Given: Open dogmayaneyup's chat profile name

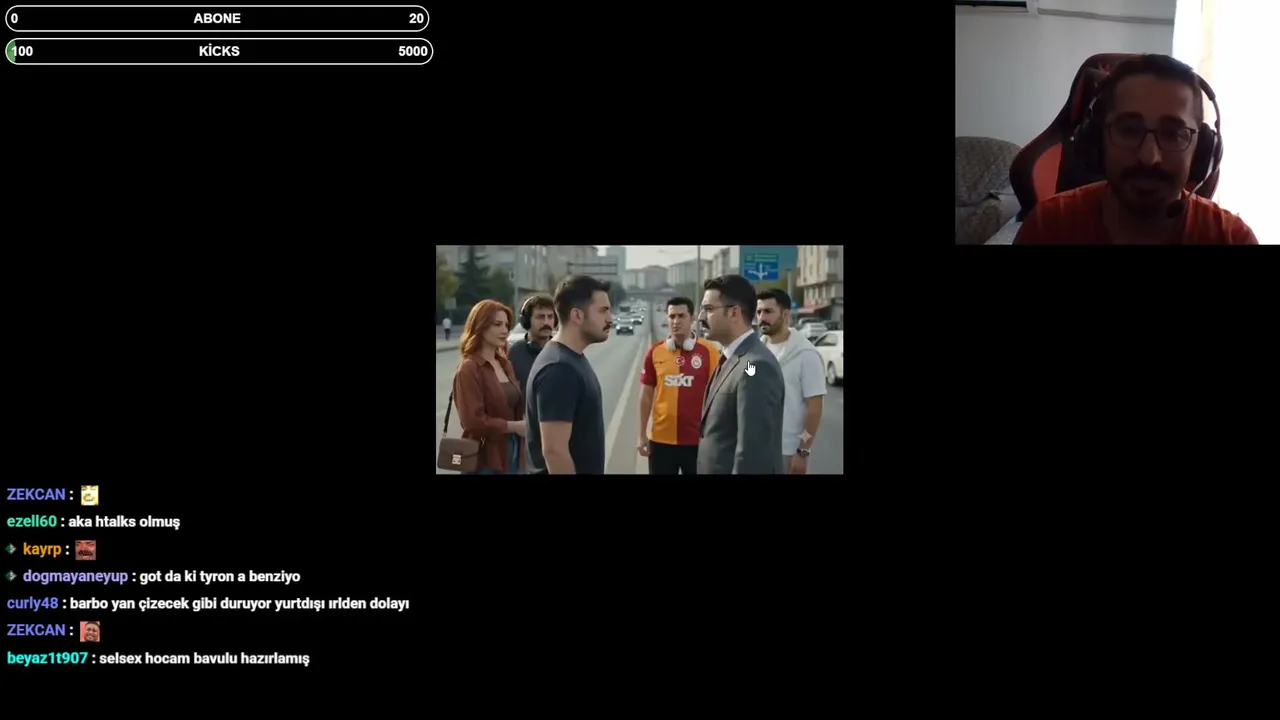Looking at the screenshot, I should click(75, 577).
